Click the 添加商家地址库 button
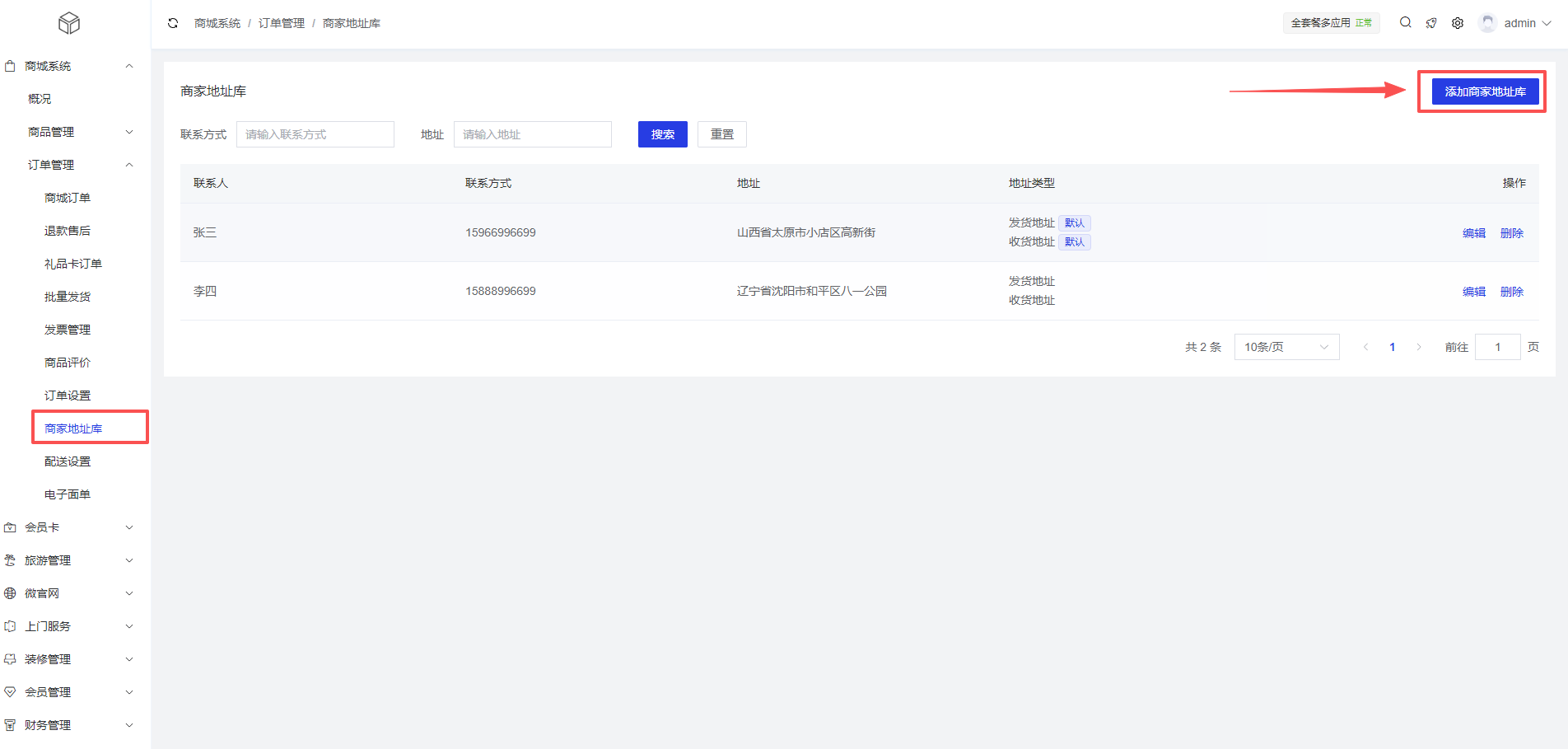This screenshot has height=749, width=1568. point(1485,91)
